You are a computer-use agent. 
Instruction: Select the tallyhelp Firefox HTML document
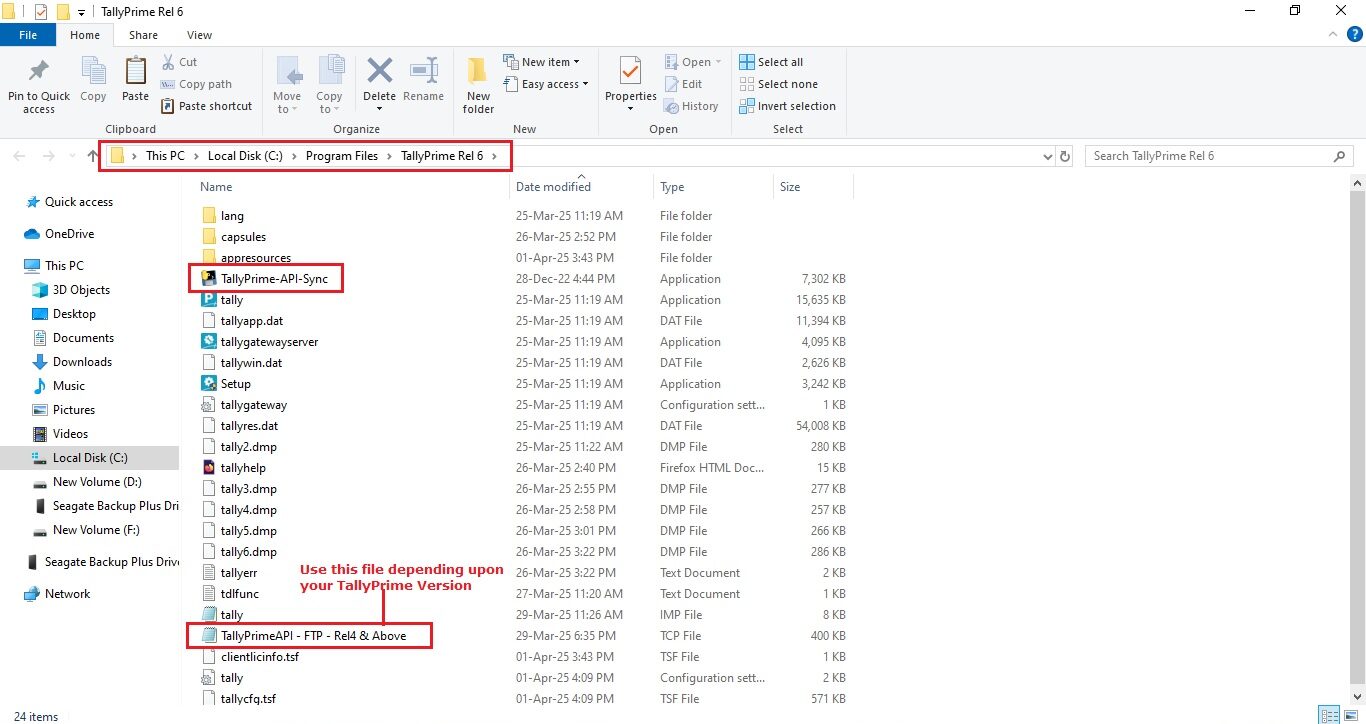233,468
